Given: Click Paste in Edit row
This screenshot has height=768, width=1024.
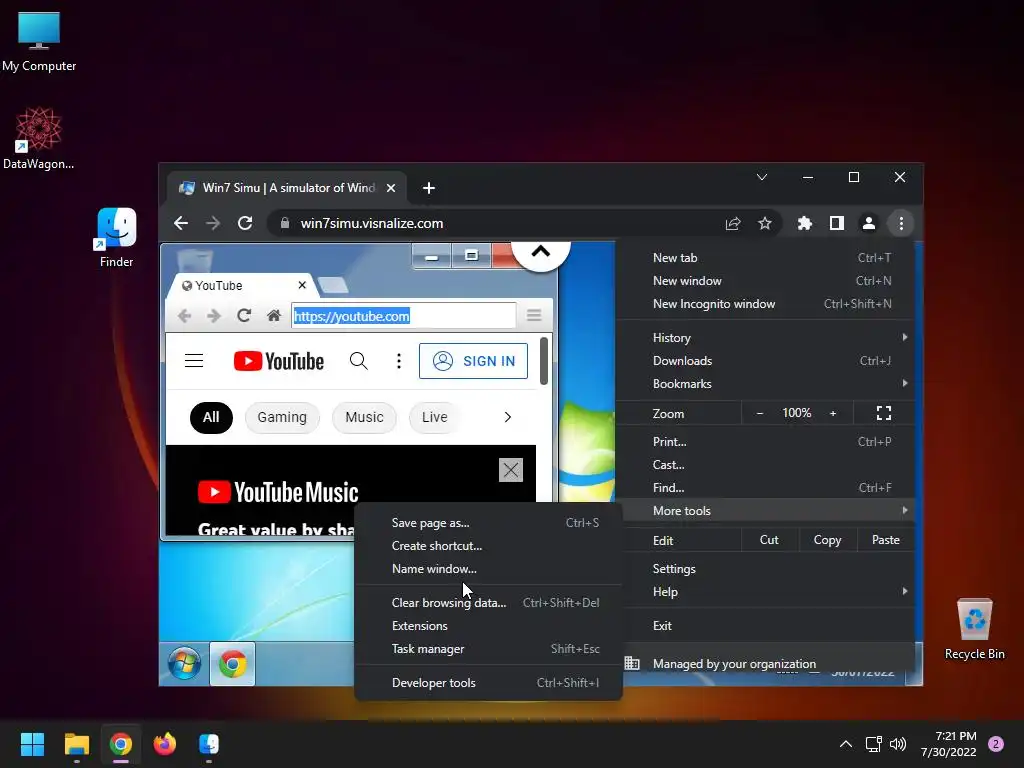Looking at the screenshot, I should (886, 540).
